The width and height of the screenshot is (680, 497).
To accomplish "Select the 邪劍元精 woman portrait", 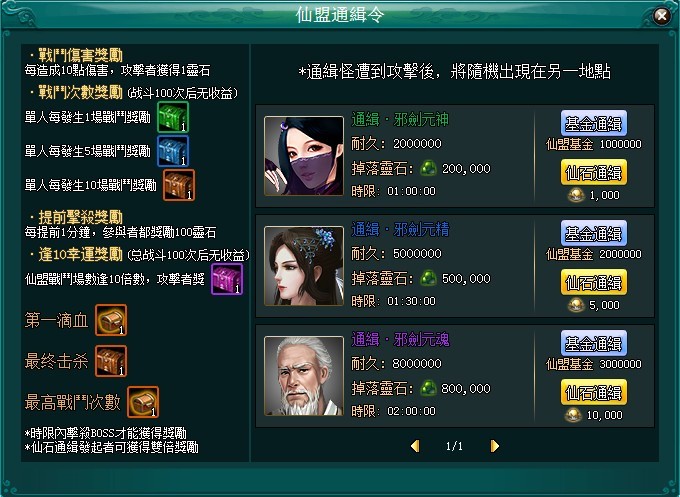I will click(304, 266).
